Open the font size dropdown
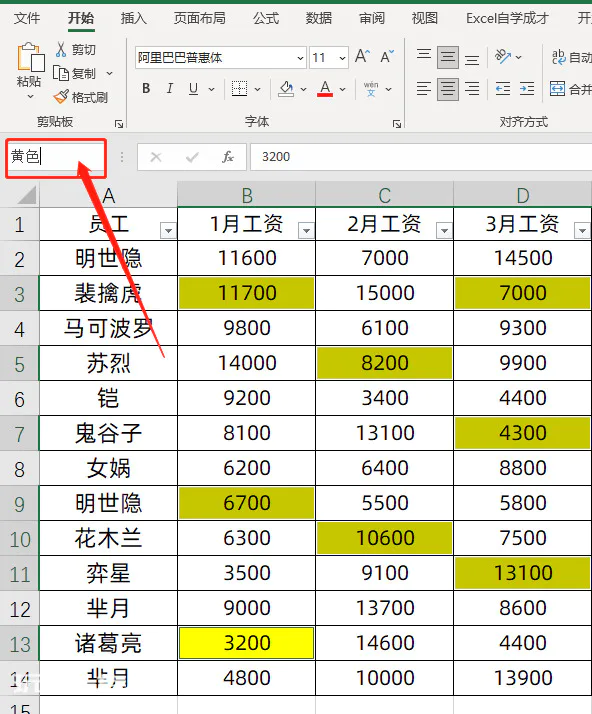Viewport: 592px width, 714px height. [342, 58]
